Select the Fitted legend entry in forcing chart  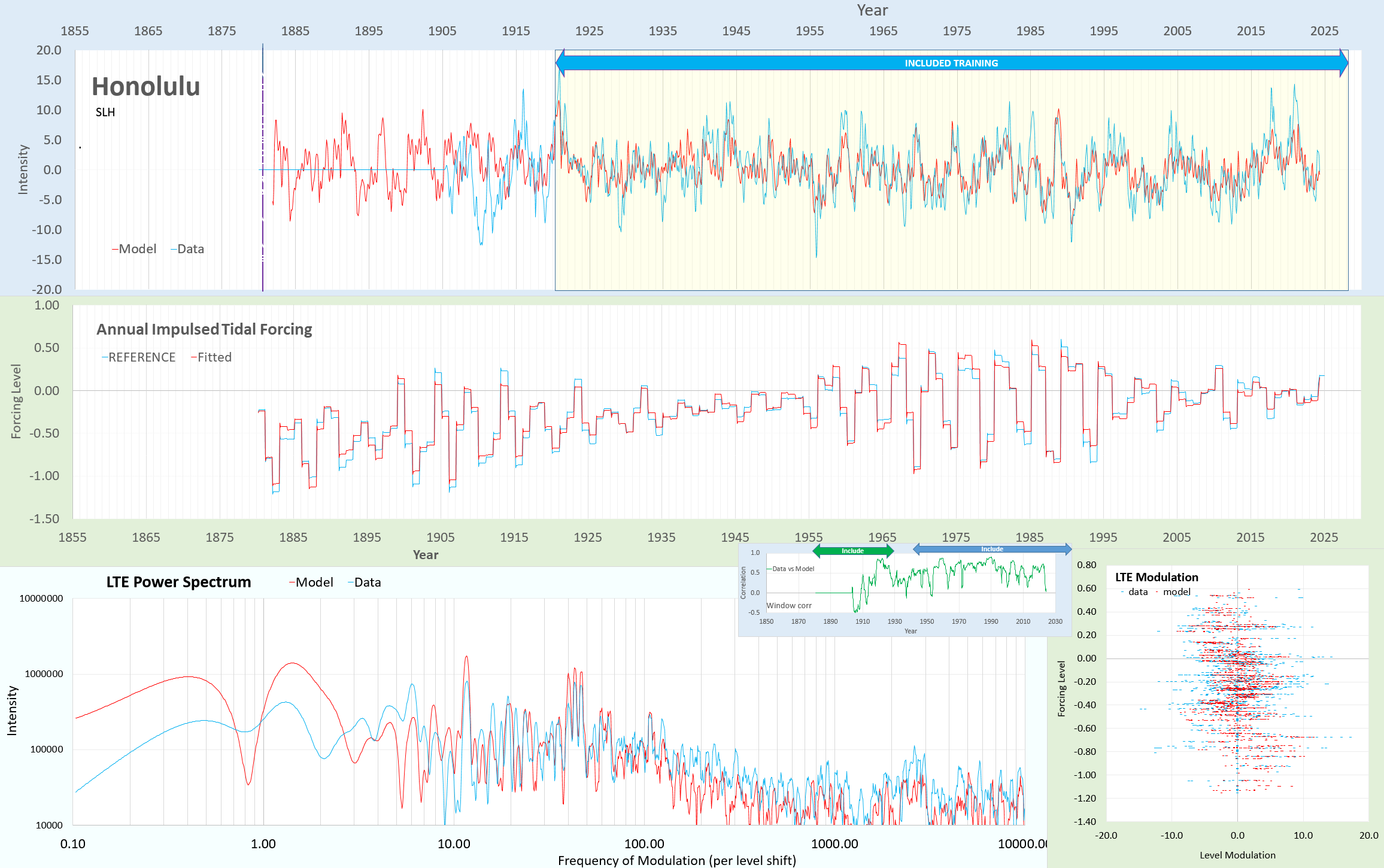pyautogui.click(x=211, y=357)
